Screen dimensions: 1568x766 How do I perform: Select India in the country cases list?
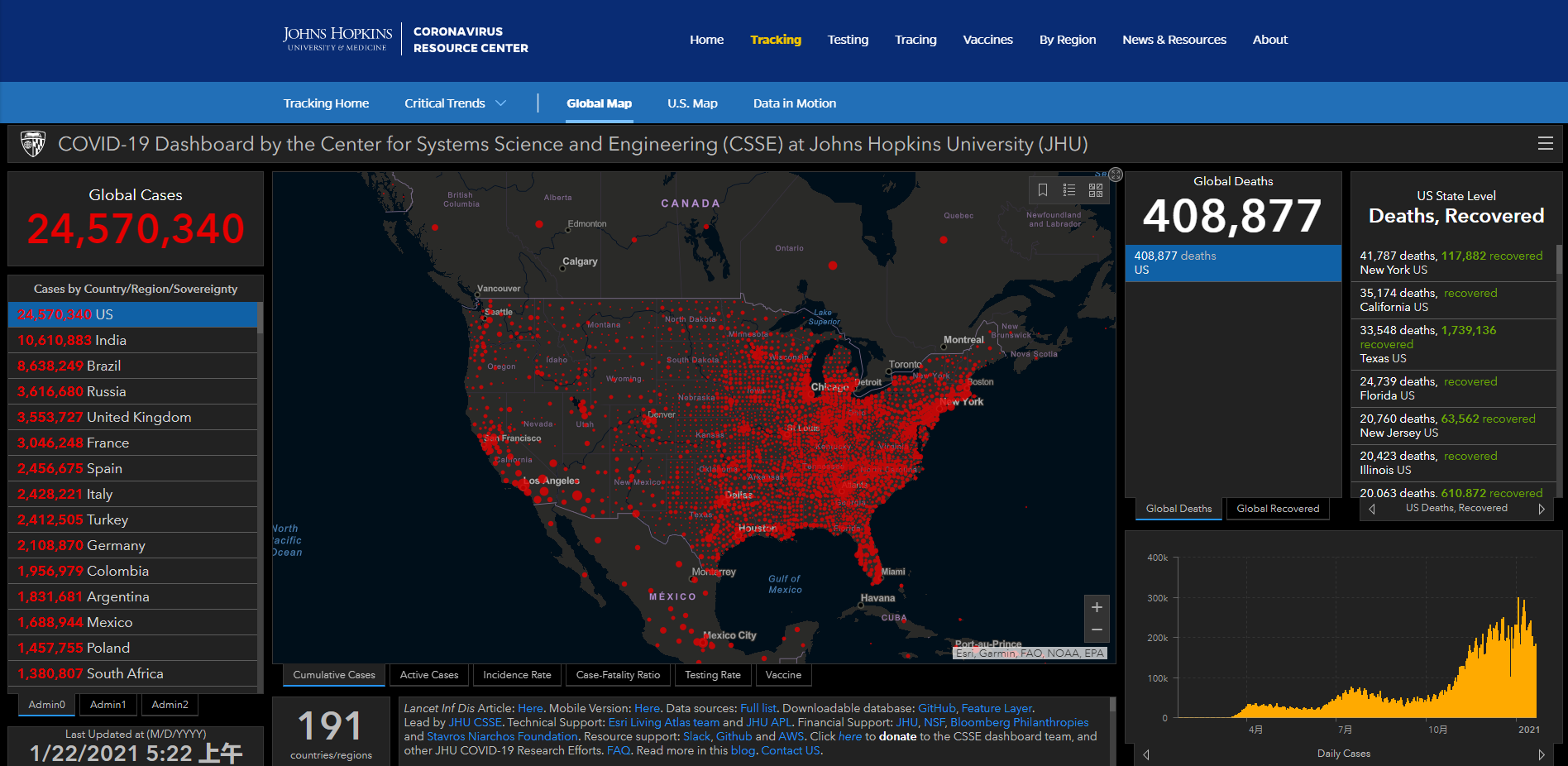(133, 340)
